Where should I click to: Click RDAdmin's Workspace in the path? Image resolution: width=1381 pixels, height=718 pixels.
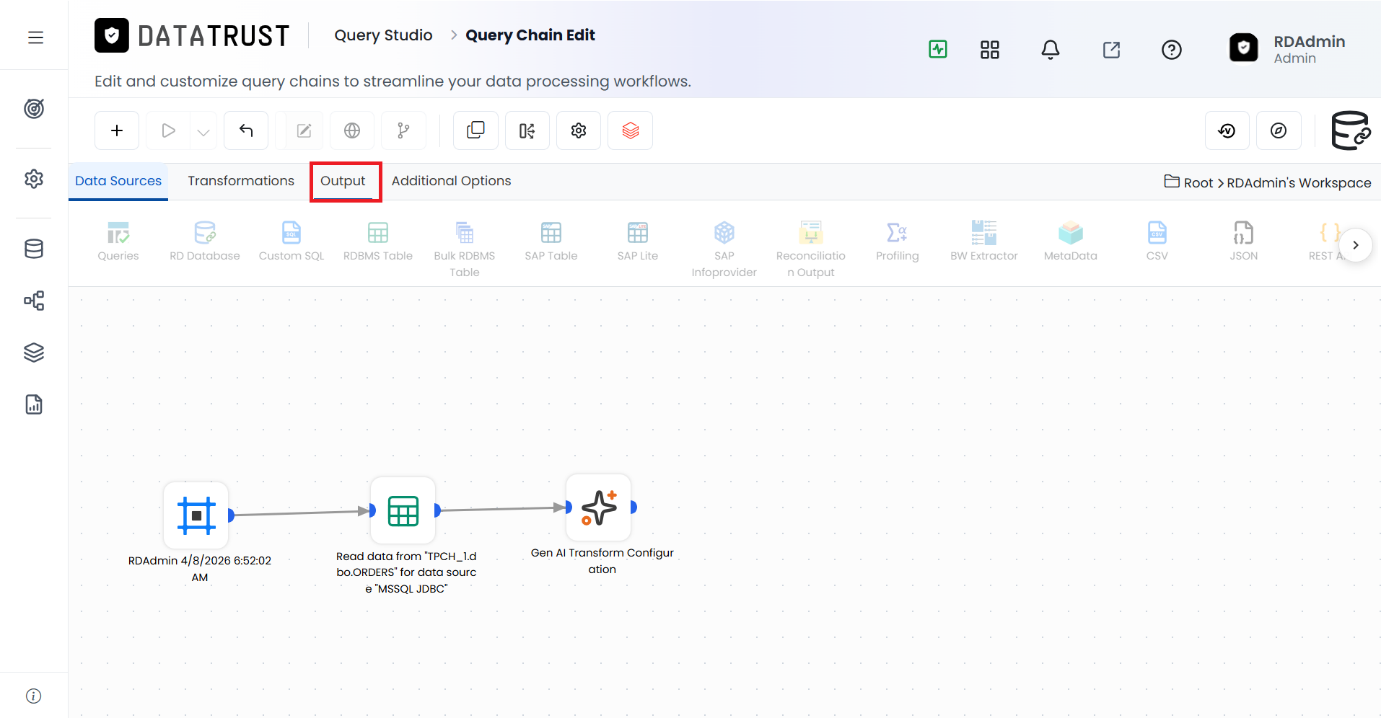(x=1299, y=183)
